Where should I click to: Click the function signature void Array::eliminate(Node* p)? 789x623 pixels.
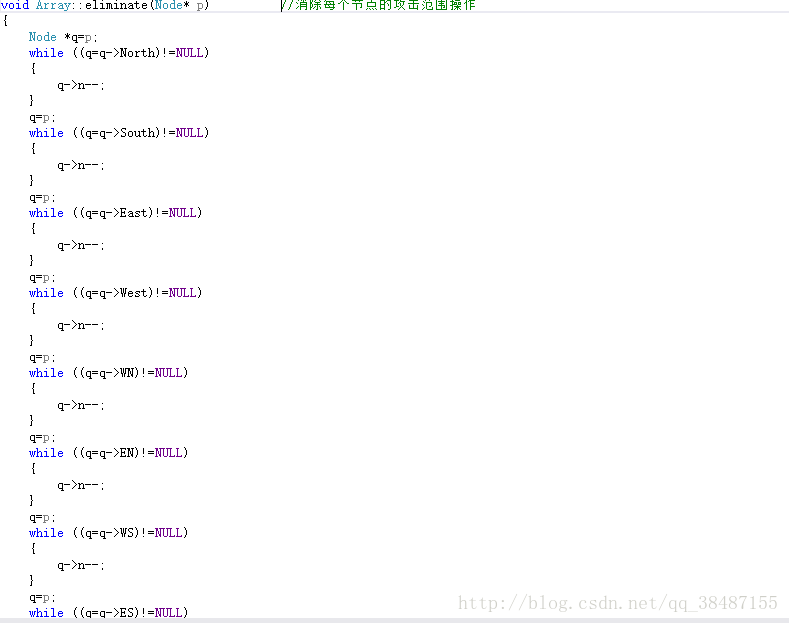pyautogui.click(x=105, y=5)
